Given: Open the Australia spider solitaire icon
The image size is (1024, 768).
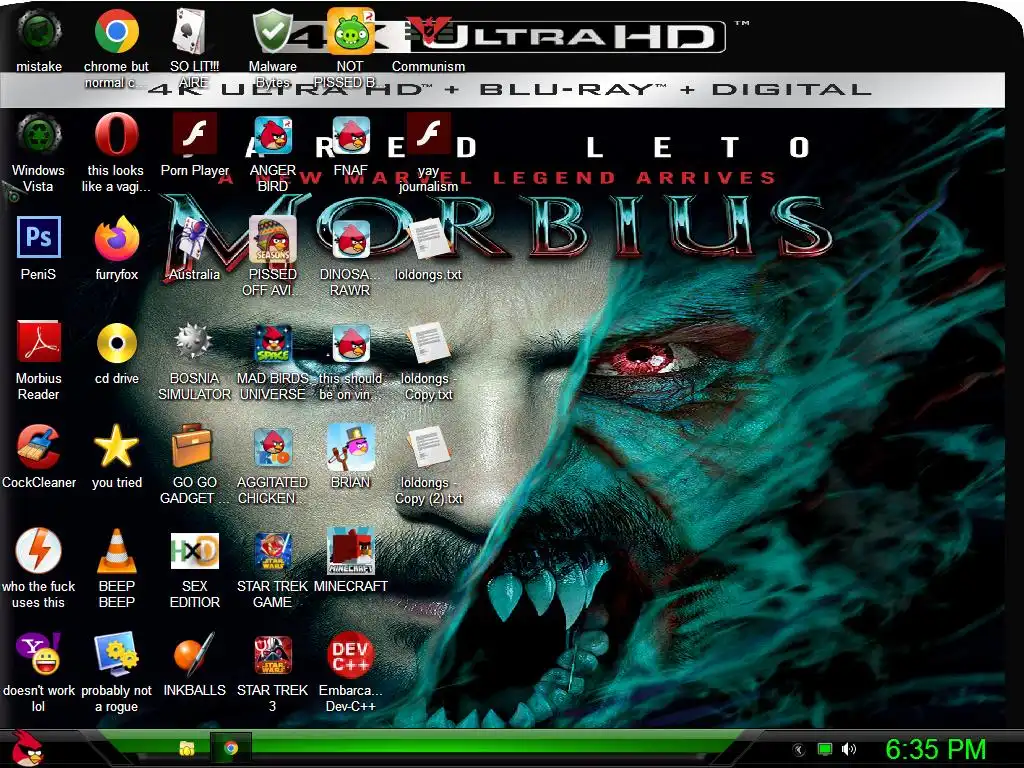Looking at the screenshot, I should (x=194, y=239).
